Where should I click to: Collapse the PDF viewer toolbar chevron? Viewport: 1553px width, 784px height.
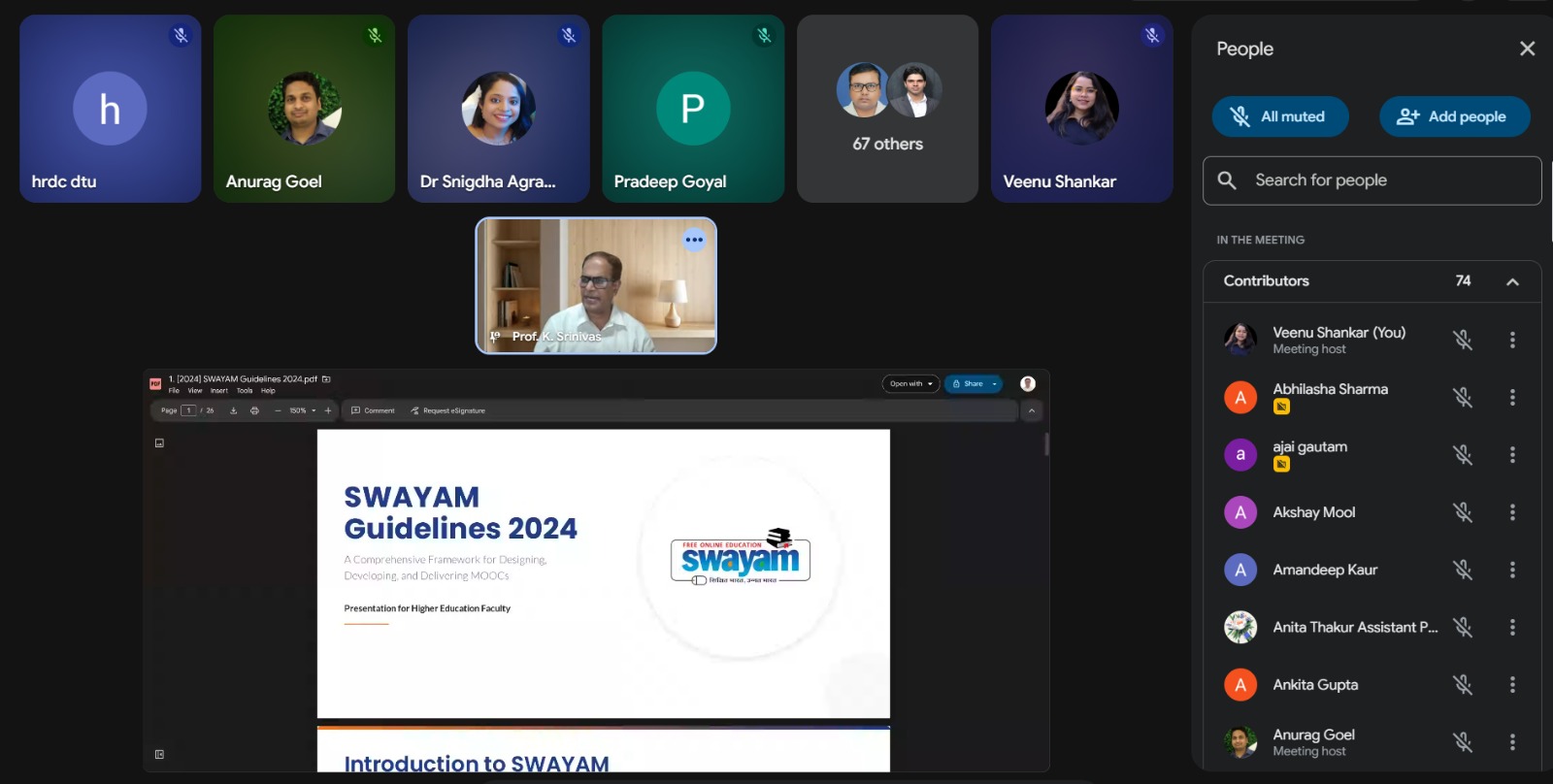click(x=1032, y=411)
